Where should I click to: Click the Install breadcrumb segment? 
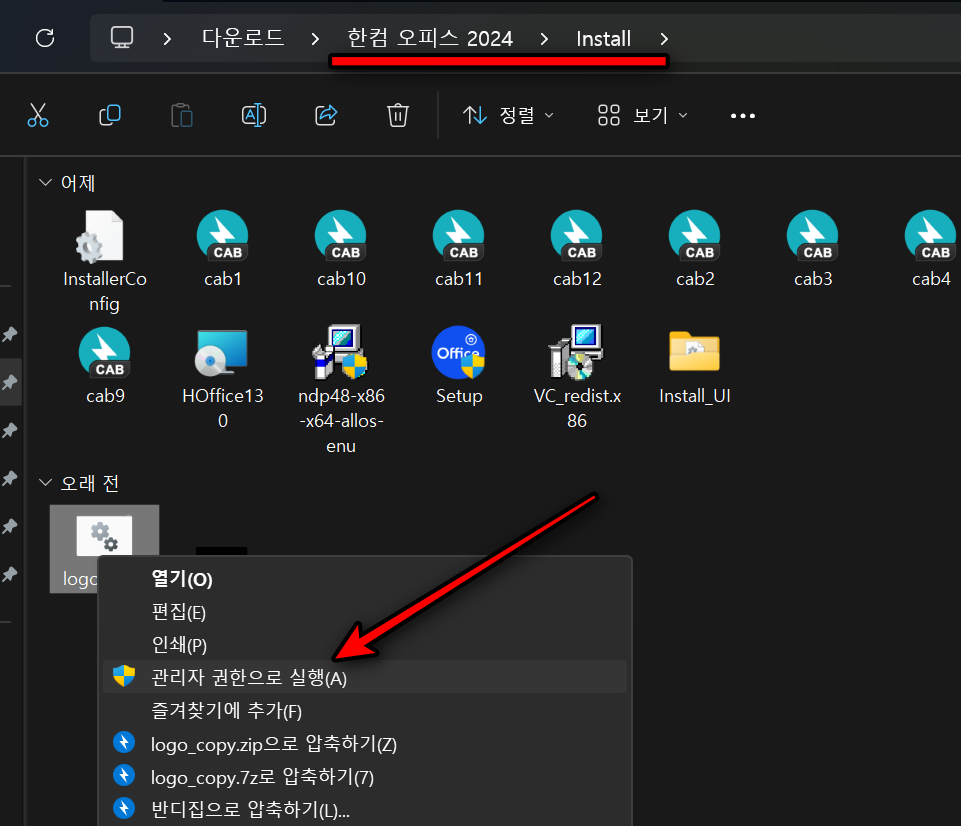click(603, 39)
